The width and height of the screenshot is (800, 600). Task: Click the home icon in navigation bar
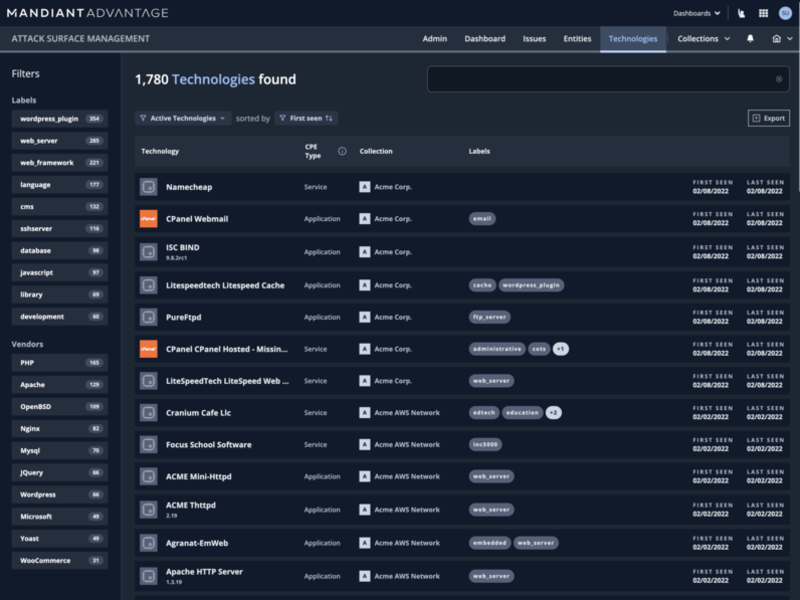click(x=777, y=39)
